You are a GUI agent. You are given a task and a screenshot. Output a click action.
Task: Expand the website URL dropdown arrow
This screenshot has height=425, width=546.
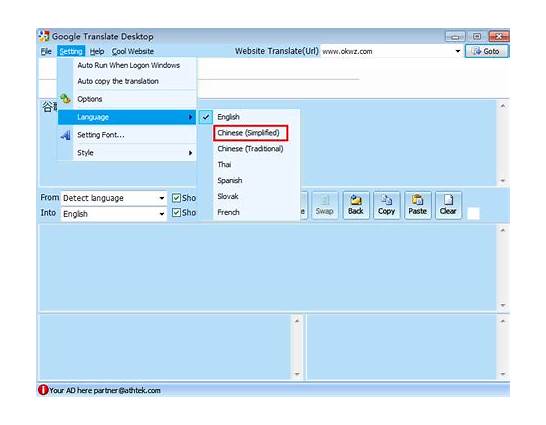458,52
